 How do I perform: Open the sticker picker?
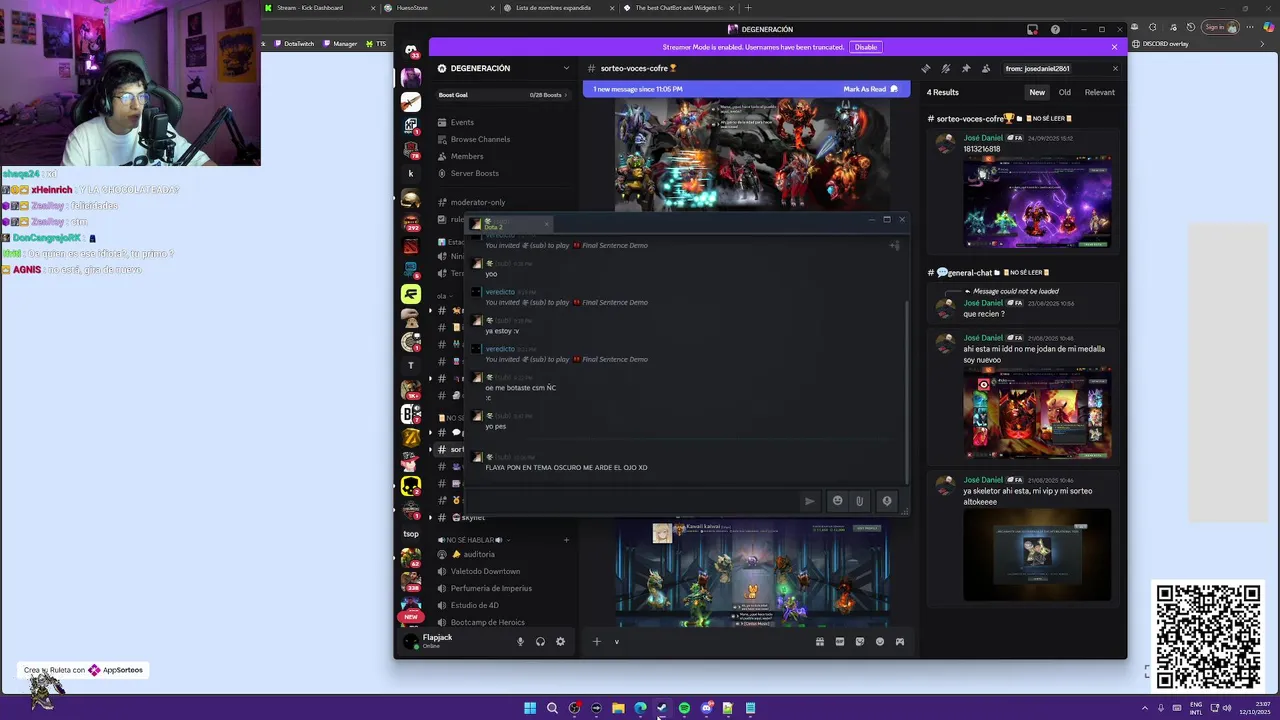point(860,641)
